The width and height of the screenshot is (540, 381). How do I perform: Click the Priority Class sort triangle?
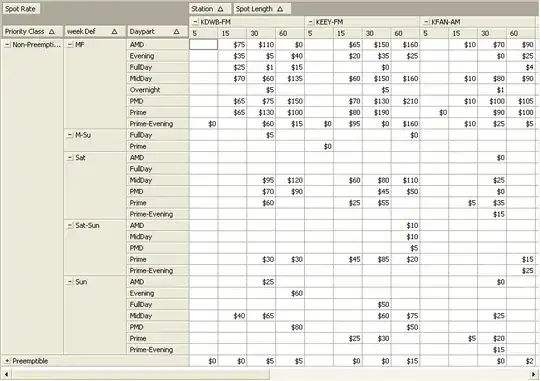52,32
